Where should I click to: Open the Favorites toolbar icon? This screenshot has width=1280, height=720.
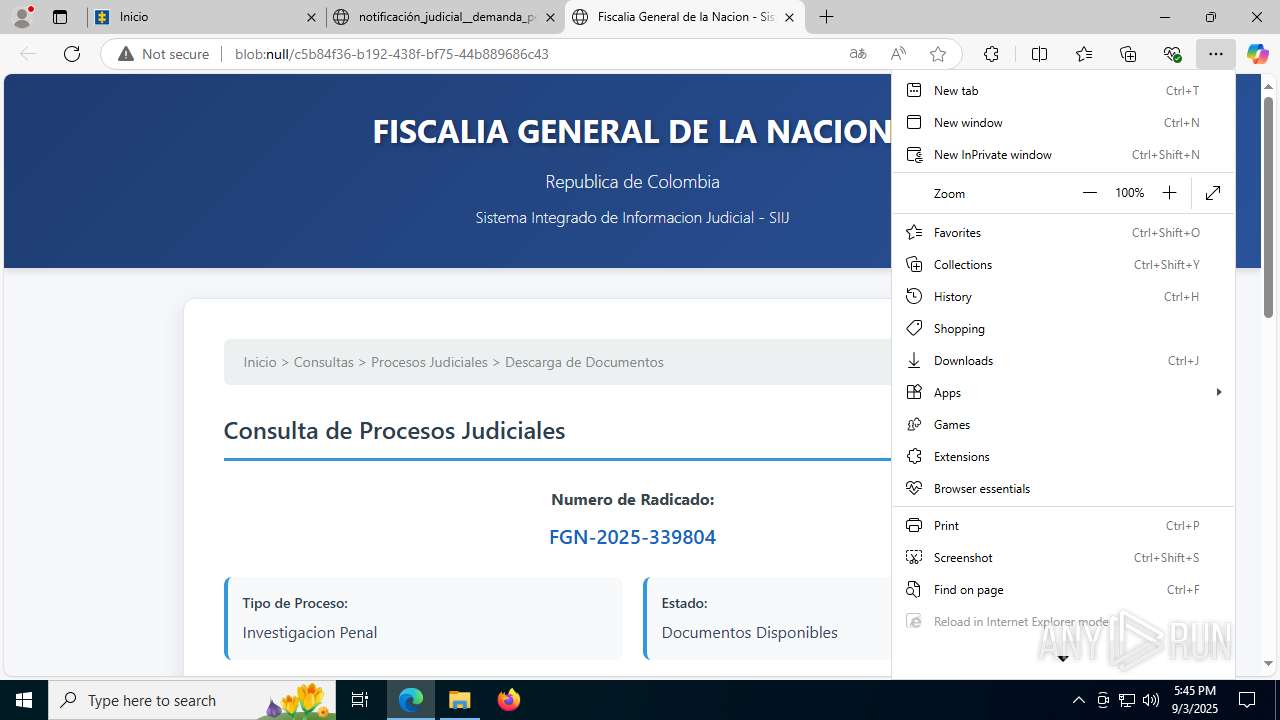click(1084, 54)
